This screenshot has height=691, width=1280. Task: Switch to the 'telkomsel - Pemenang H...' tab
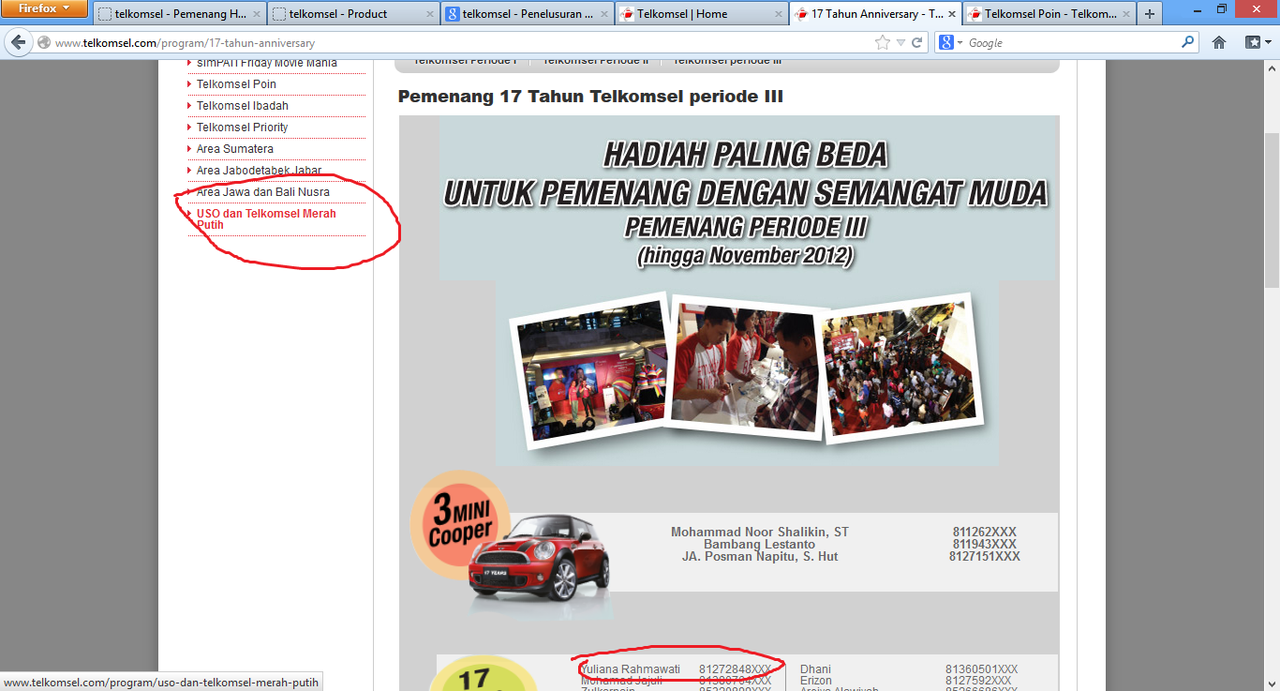[179, 14]
